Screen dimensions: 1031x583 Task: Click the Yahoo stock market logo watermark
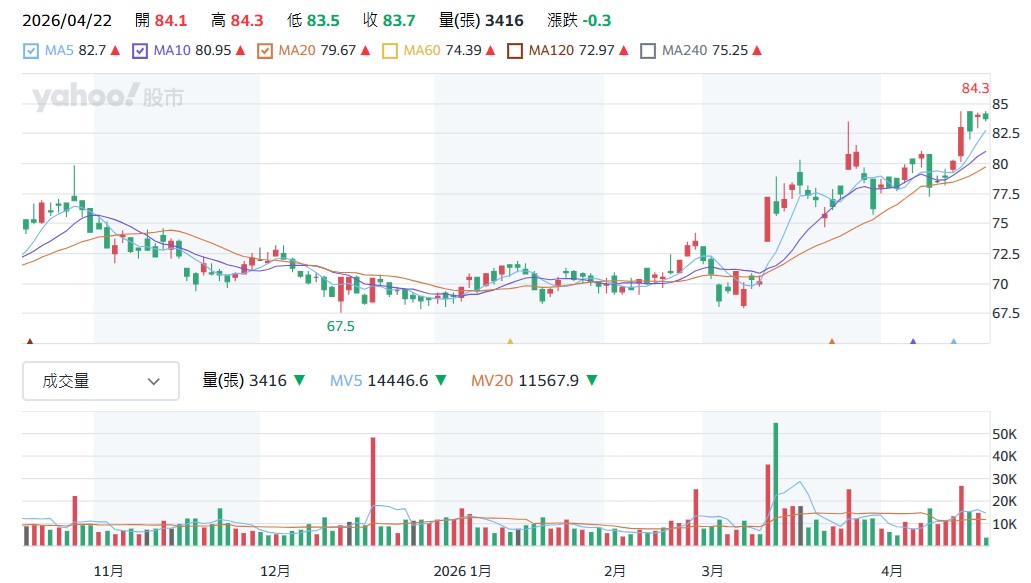(108, 98)
